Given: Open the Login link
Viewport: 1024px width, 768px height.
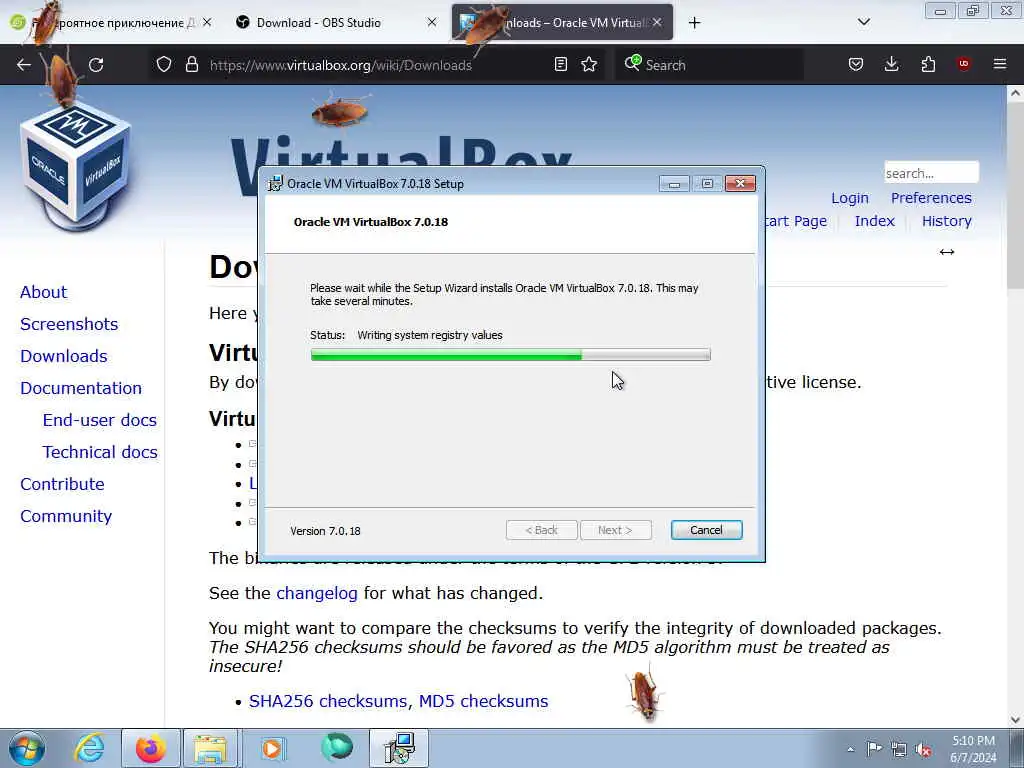Looking at the screenshot, I should (850, 198).
